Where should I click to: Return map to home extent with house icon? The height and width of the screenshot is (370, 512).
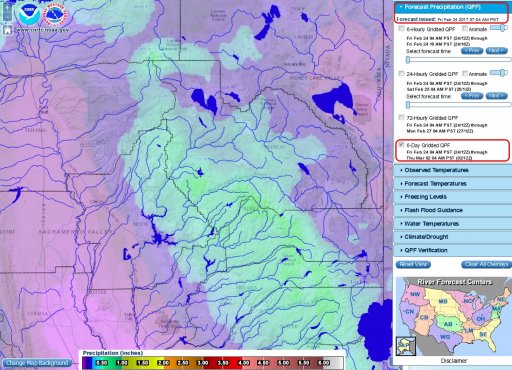coord(7,31)
